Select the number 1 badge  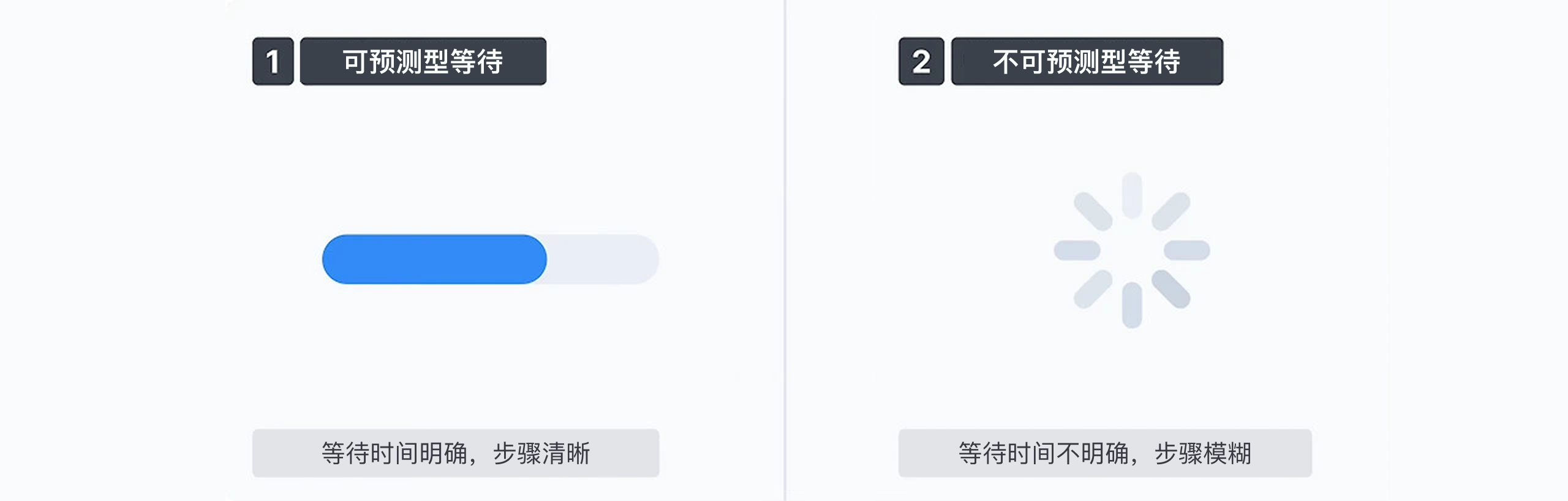tap(273, 61)
